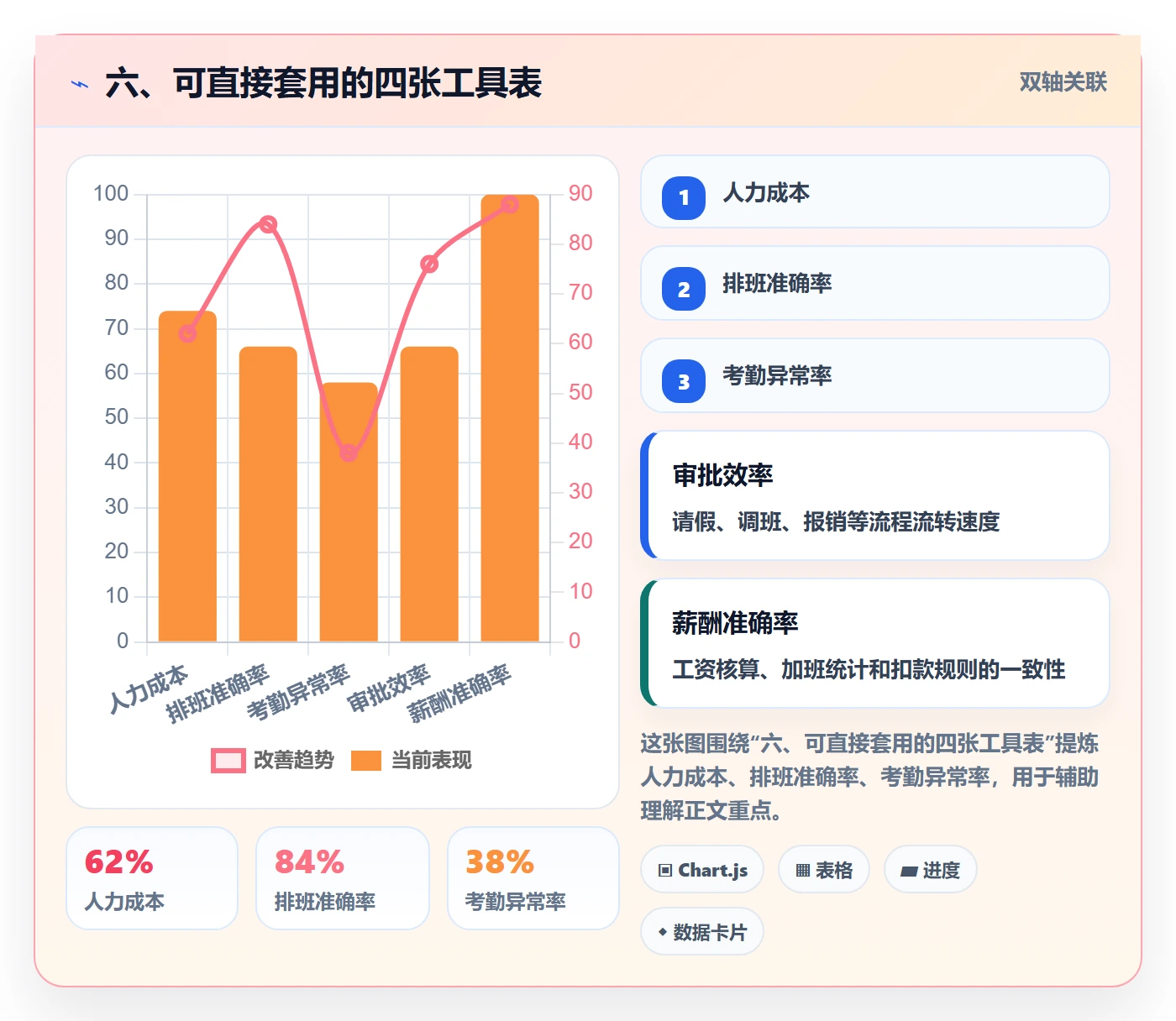Click the lightning icon beside the header title
Image resolution: width=1176 pixels, height=1021 pixels.
(x=80, y=84)
